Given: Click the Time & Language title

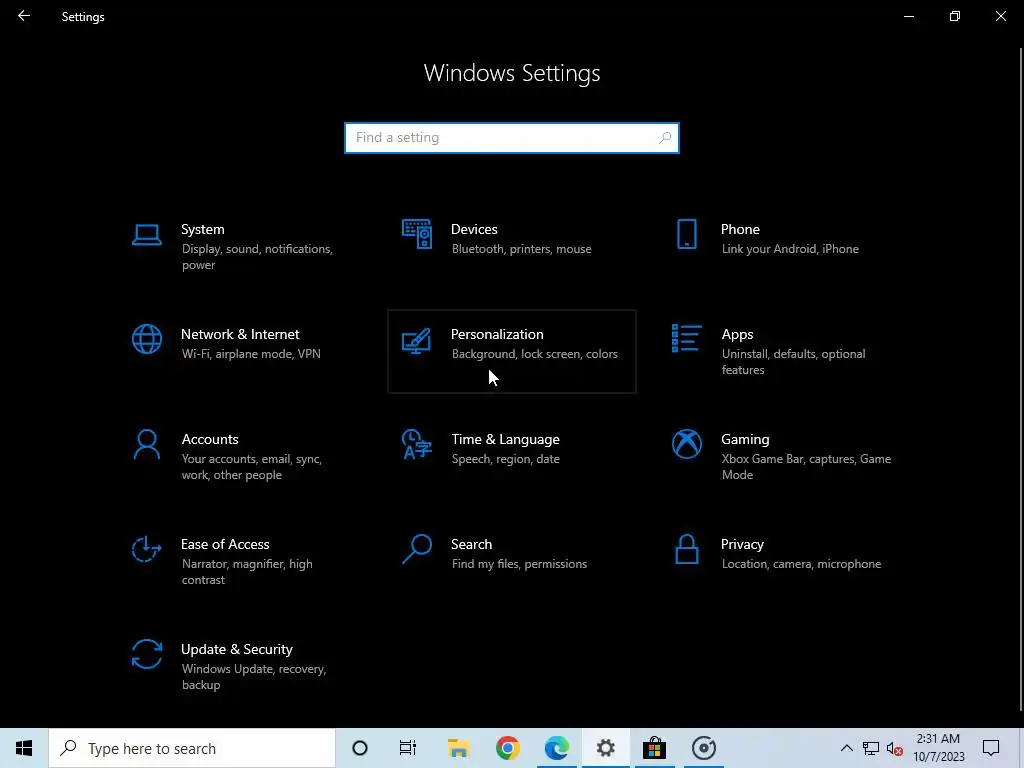Looking at the screenshot, I should pos(505,440).
